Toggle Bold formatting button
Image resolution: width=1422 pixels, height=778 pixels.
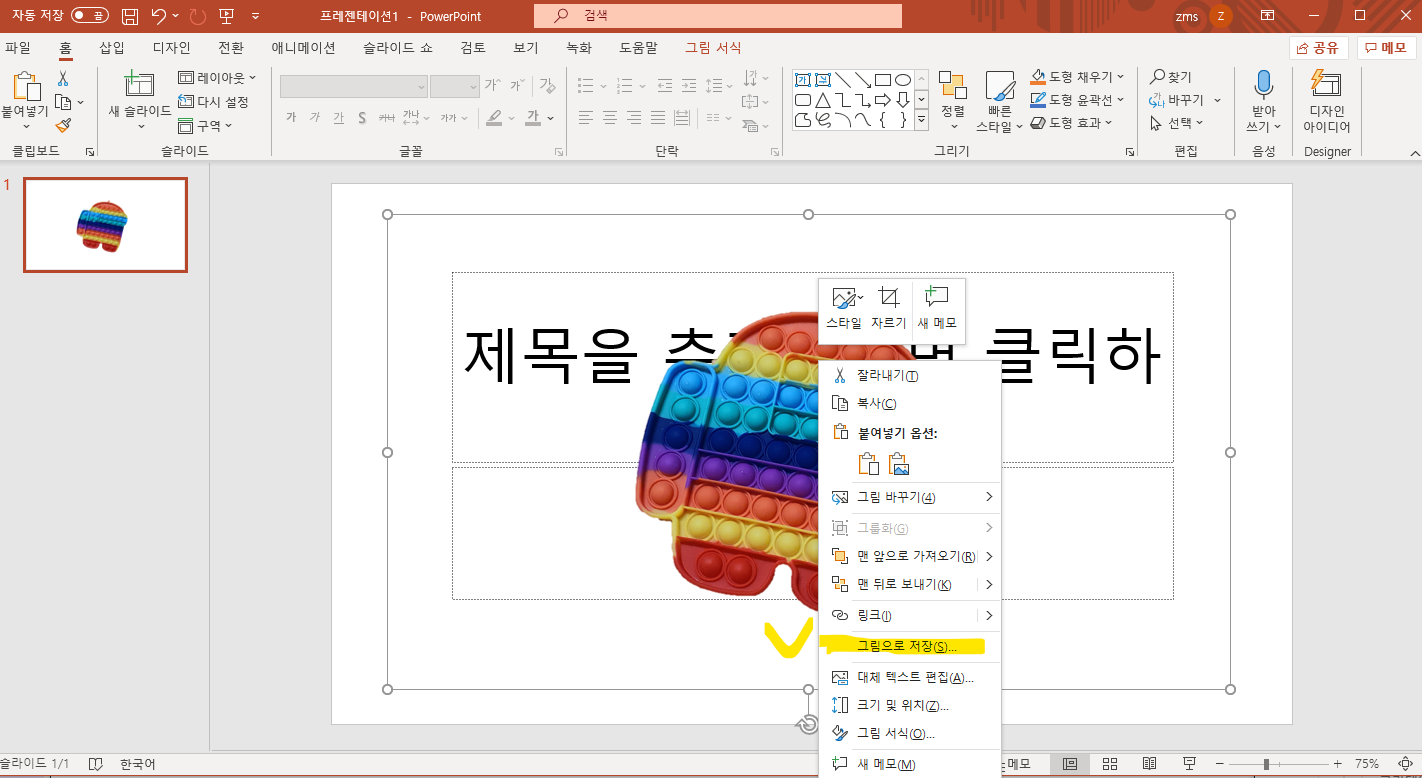(x=291, y=118)
